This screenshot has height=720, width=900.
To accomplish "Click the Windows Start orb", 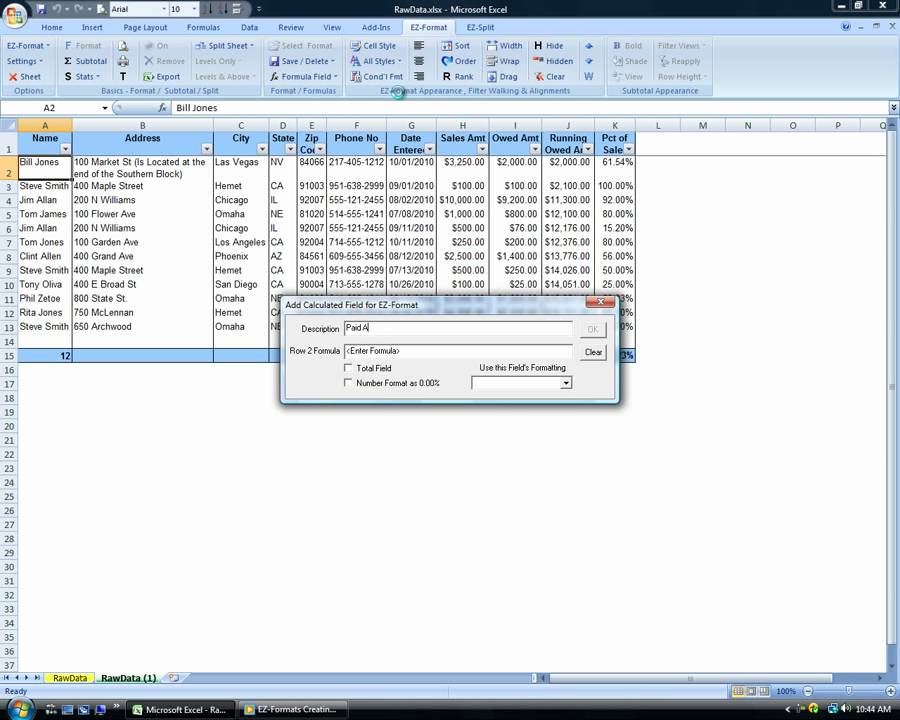I will coord(21,709).
